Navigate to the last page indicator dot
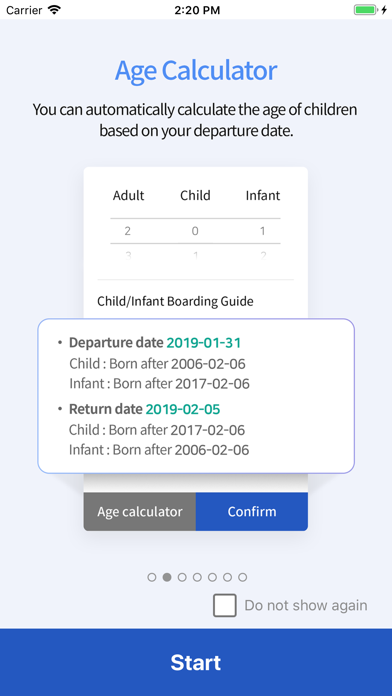The width and height of the screenshot is (392, 696). pyautogui.click(x=242, y=577)
